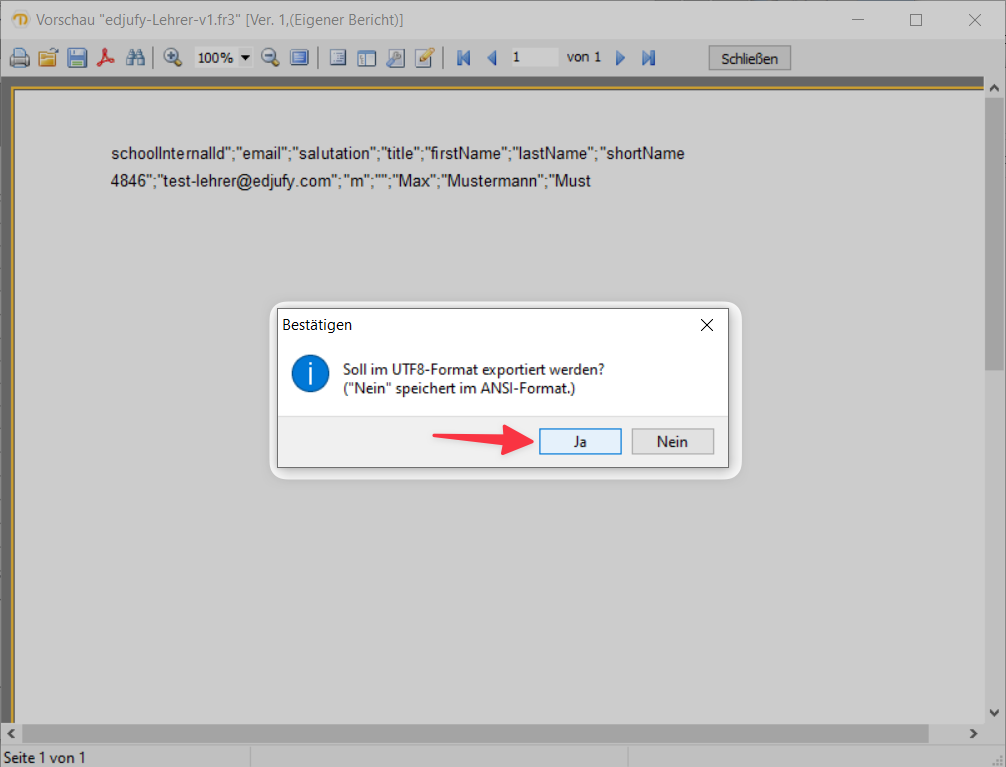
Task: Click the Save report icon
Action: [77, 57]
